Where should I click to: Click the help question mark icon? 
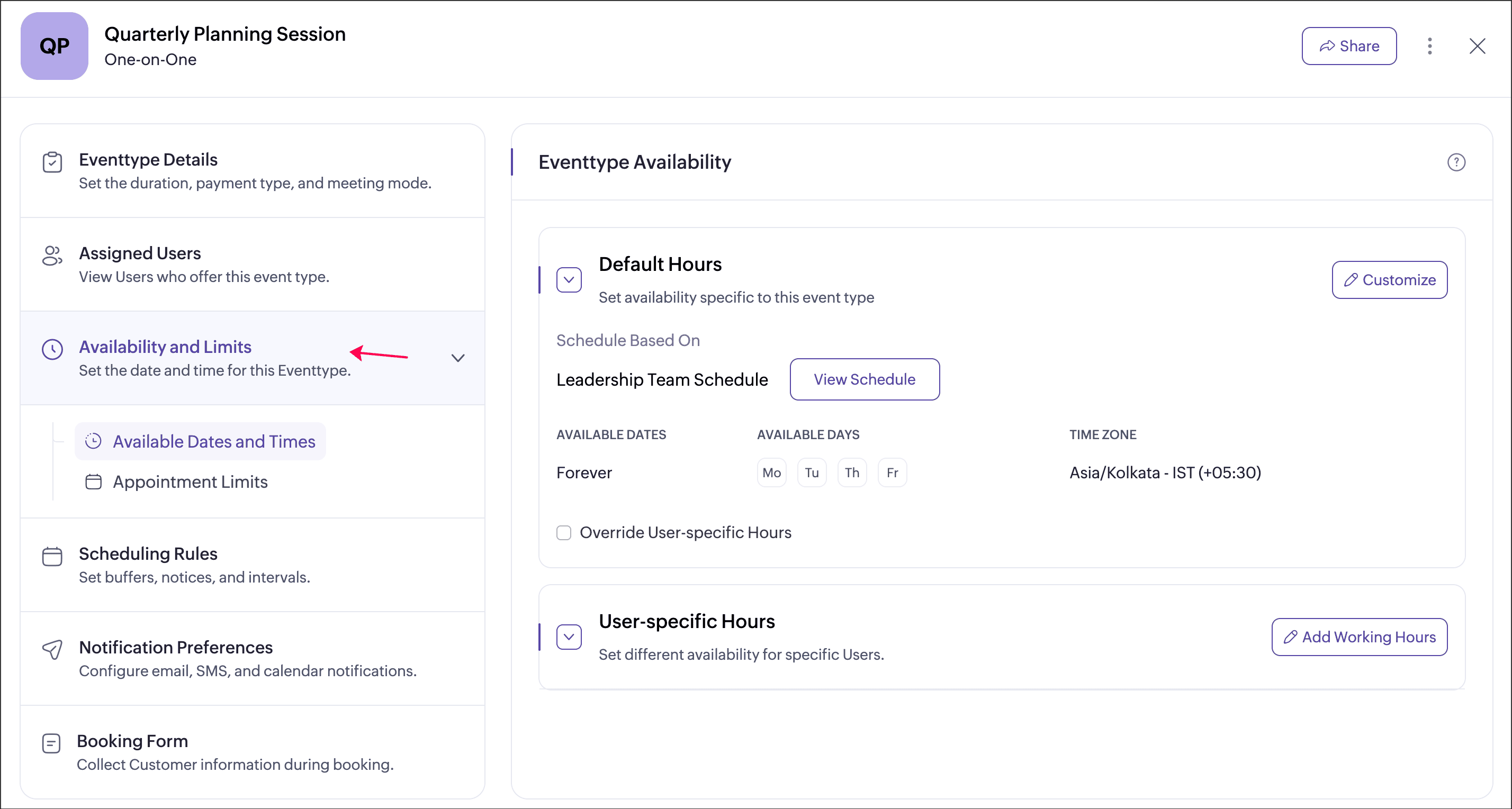coord(1456,162)
